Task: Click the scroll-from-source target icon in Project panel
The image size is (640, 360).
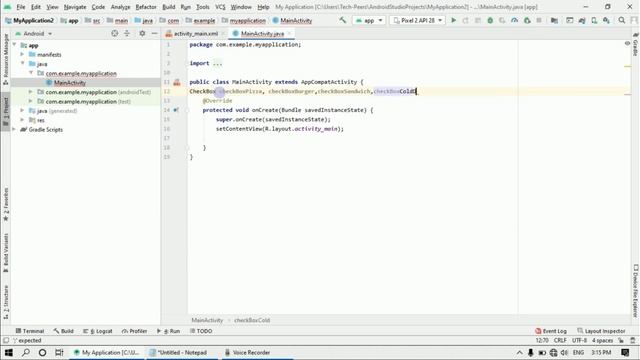Action: pyautogui.click(x=115, y=33)
